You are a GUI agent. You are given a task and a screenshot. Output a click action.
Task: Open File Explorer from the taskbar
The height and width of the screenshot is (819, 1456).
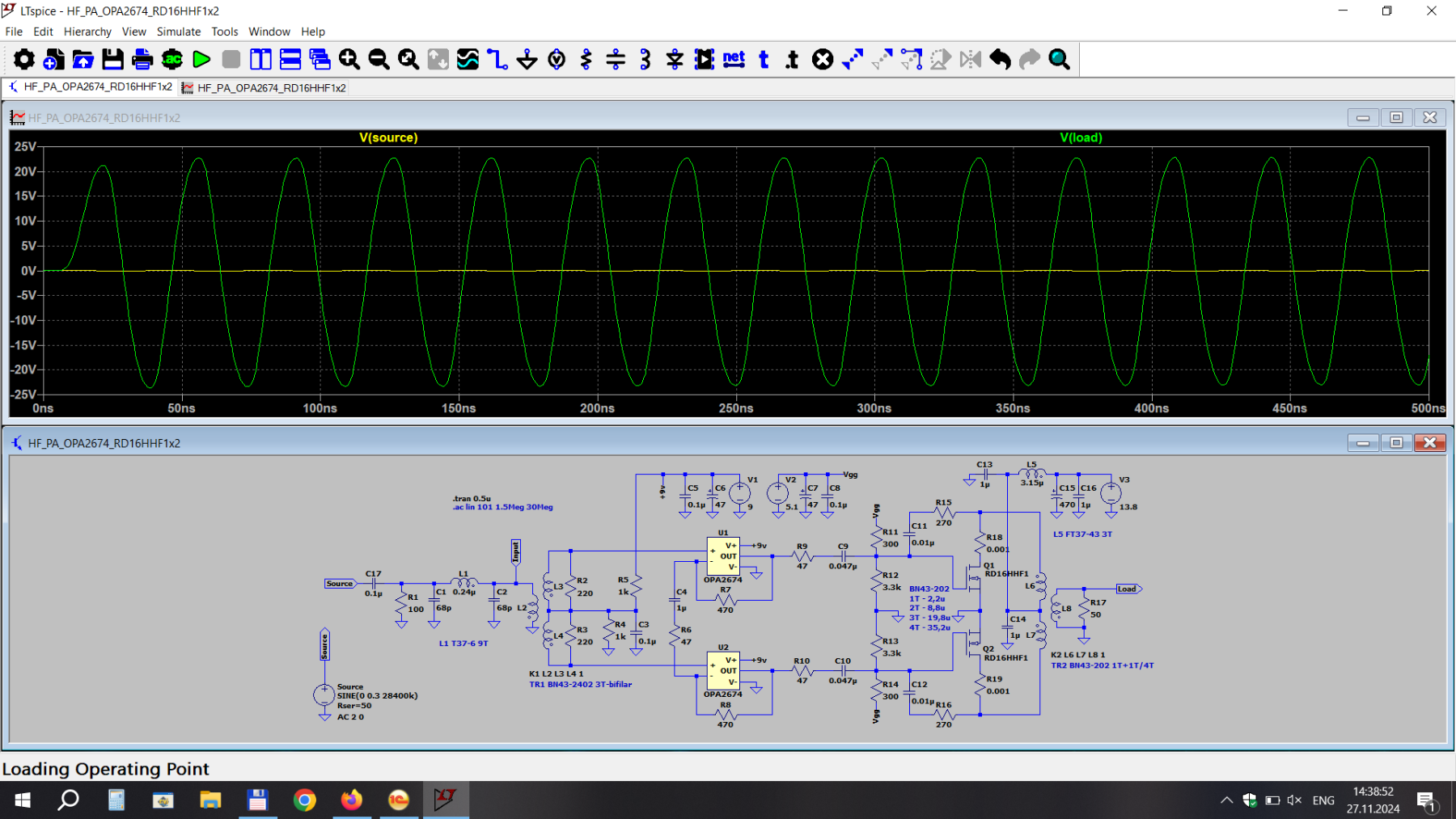210,800
